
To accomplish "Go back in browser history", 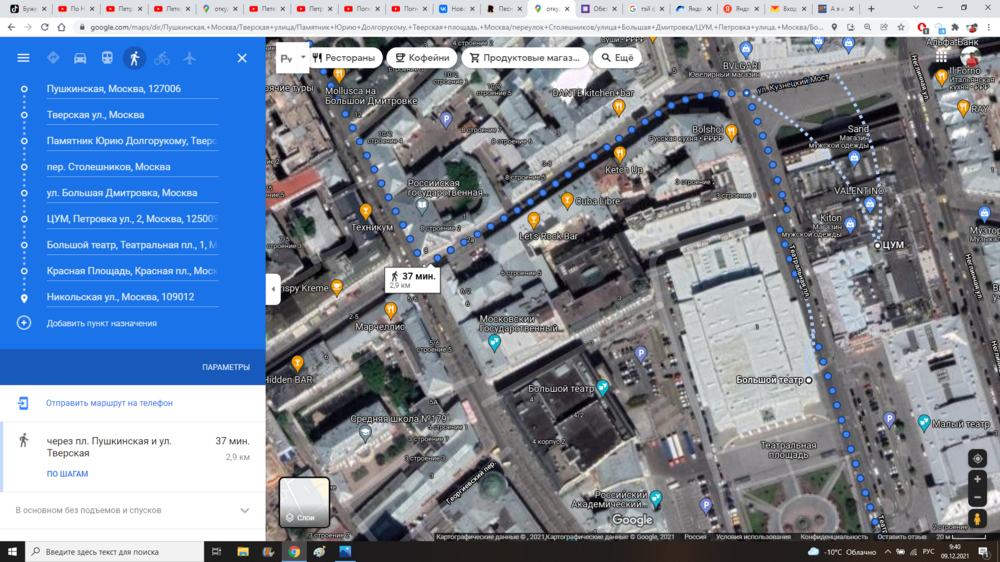I will [x=11, y=27].
